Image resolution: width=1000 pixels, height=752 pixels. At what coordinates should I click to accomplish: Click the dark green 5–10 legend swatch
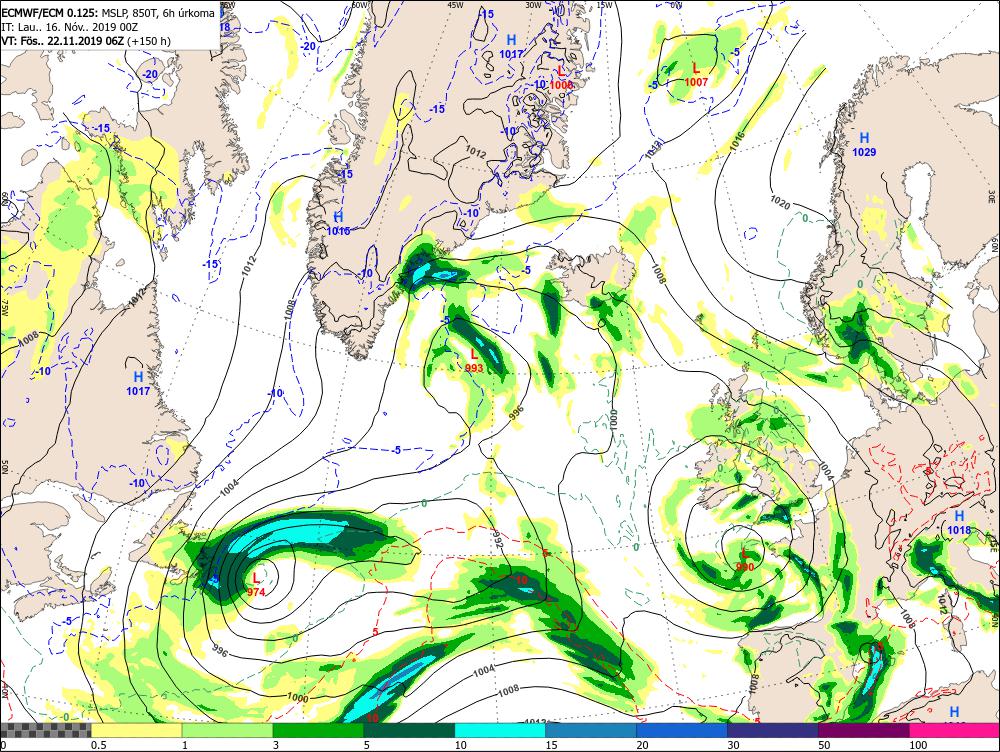pos(409,730)
